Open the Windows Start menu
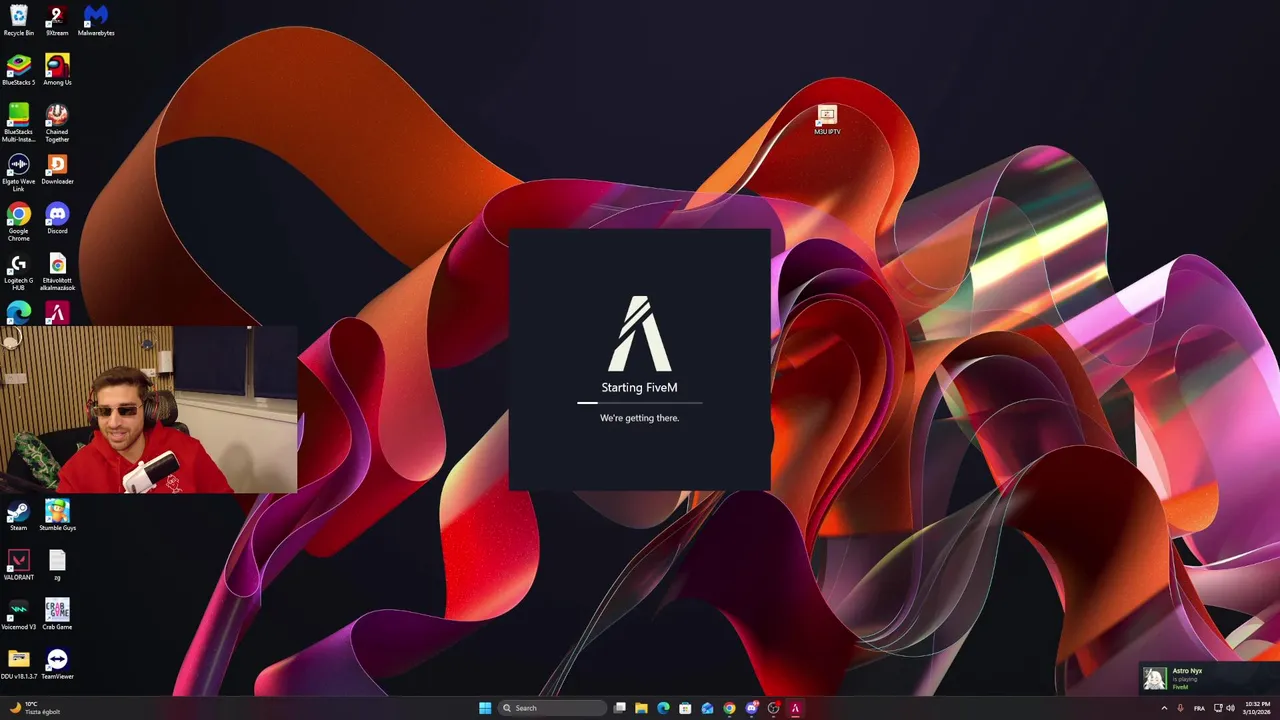Screen dimensions: 1280x720 click(x=485, y=708)
